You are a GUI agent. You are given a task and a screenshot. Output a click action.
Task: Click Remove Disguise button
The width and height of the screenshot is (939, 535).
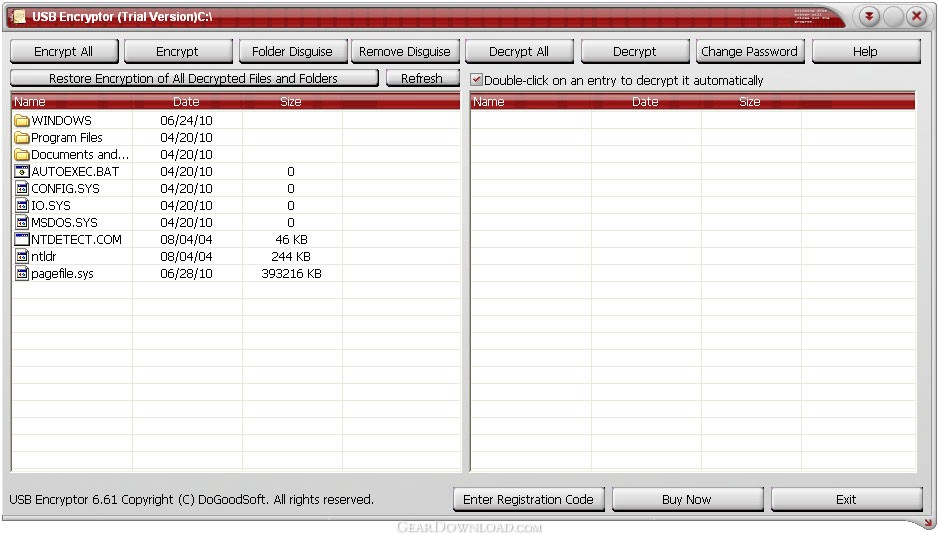[405, 52]
